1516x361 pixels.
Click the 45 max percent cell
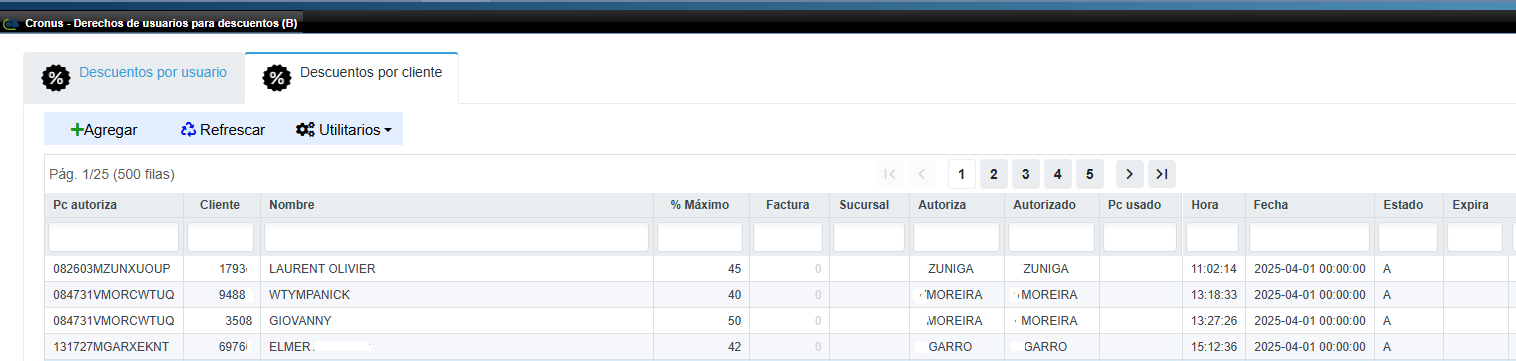pos(701,269)
